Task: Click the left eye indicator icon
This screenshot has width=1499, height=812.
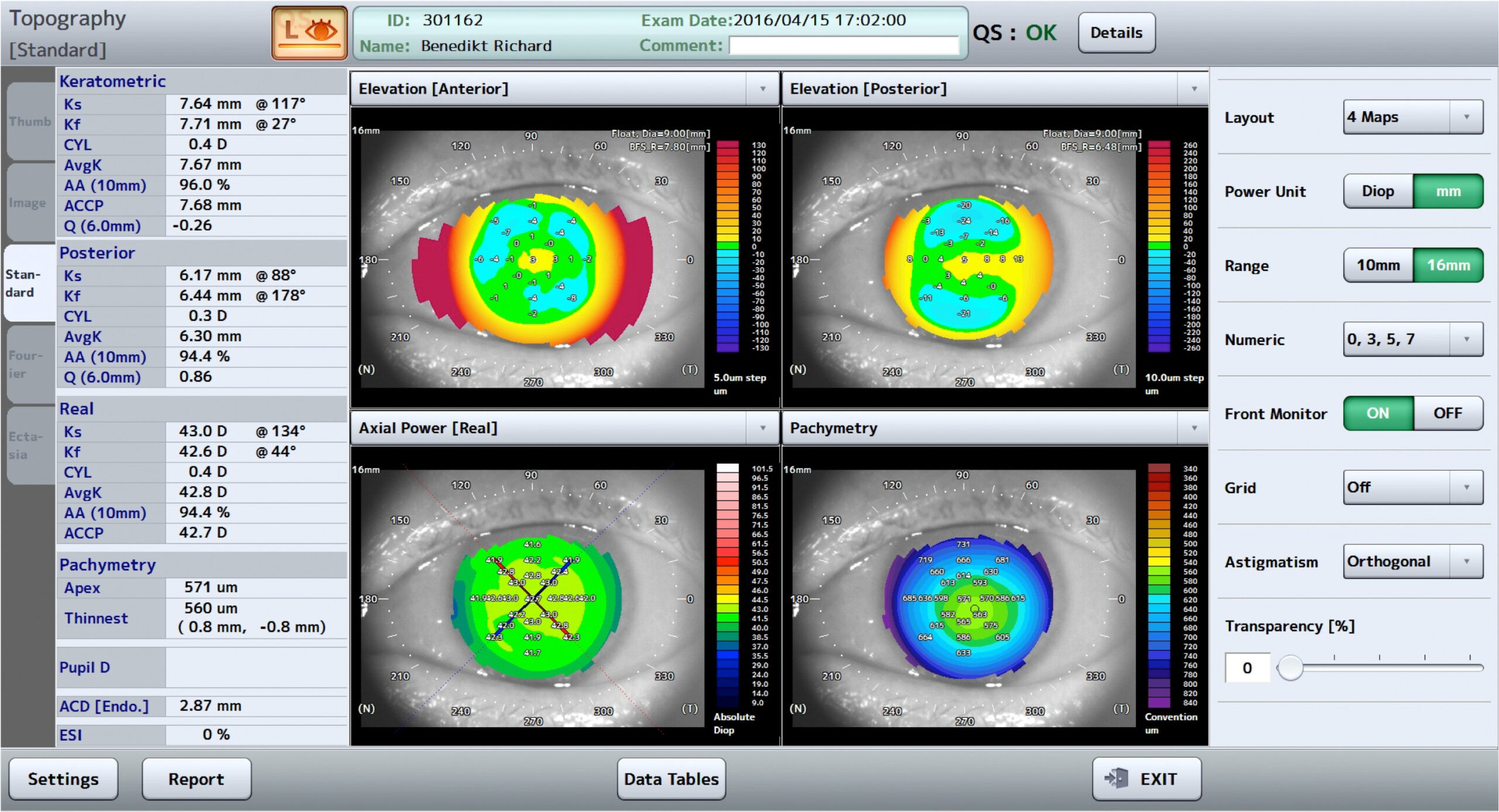Action: [x=309, y=32]
